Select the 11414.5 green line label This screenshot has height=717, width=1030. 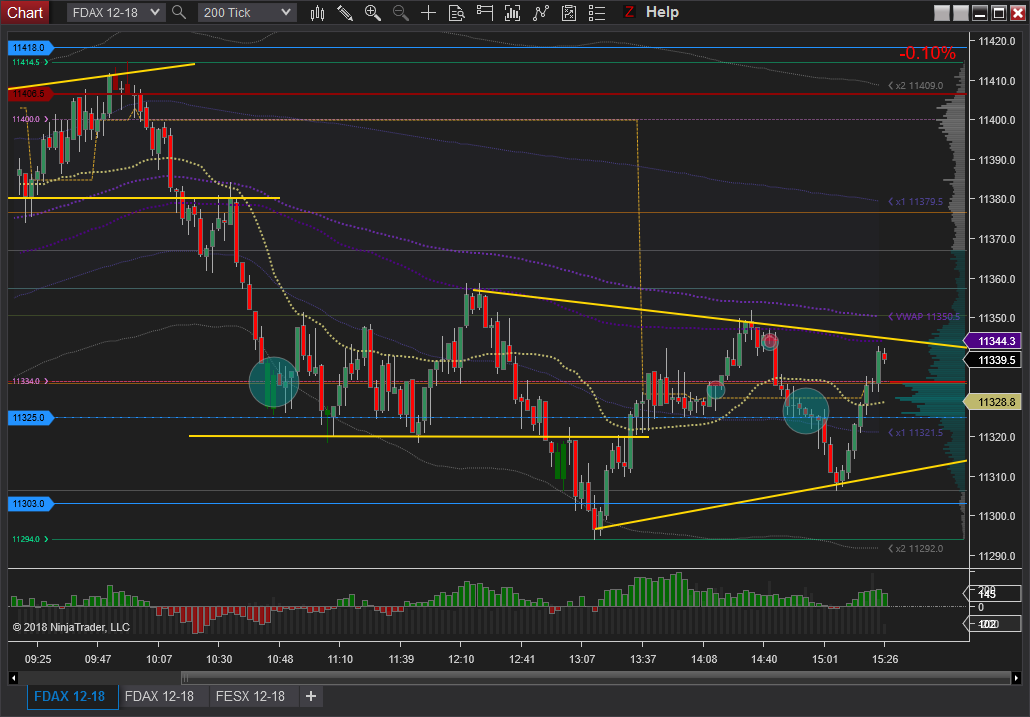(x=29, y=62)
